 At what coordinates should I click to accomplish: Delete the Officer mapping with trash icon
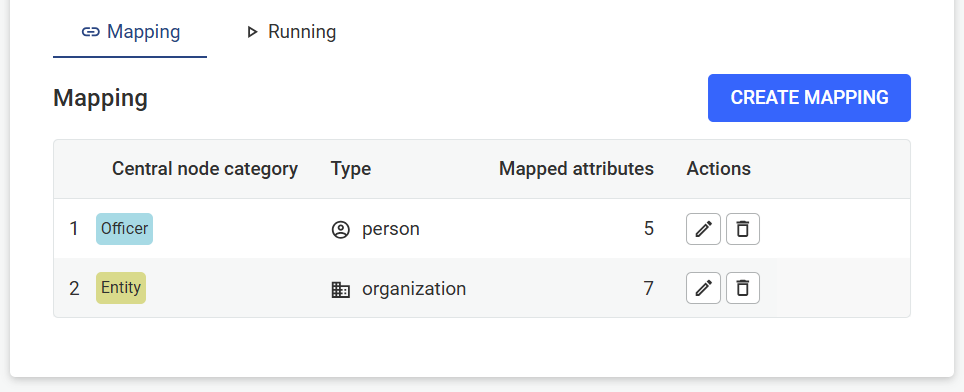743,229
